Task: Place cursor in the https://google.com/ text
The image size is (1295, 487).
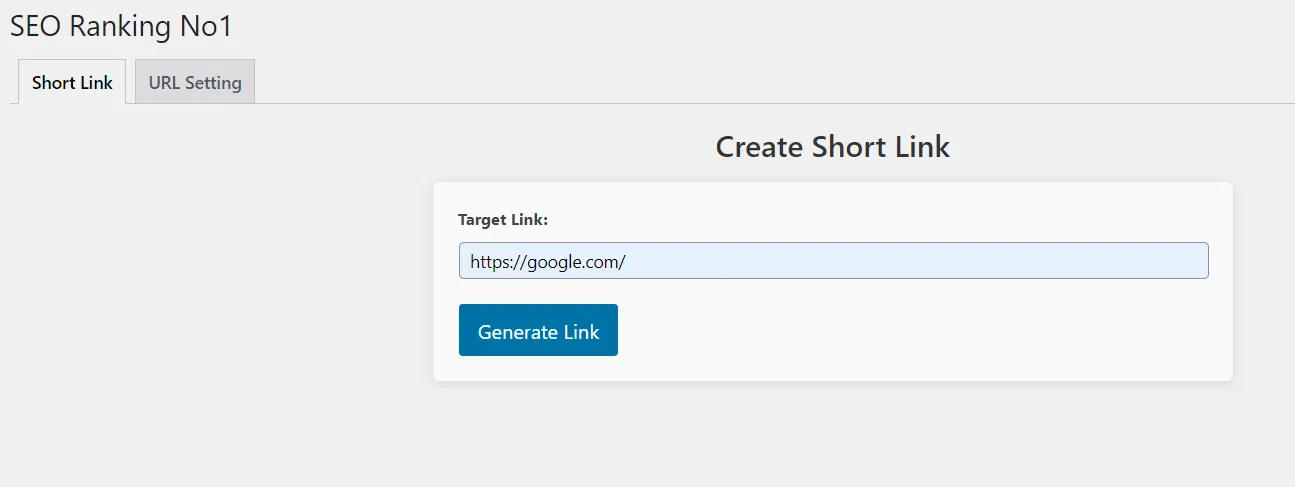Action: pyautogui.click(x=547, y=262)
